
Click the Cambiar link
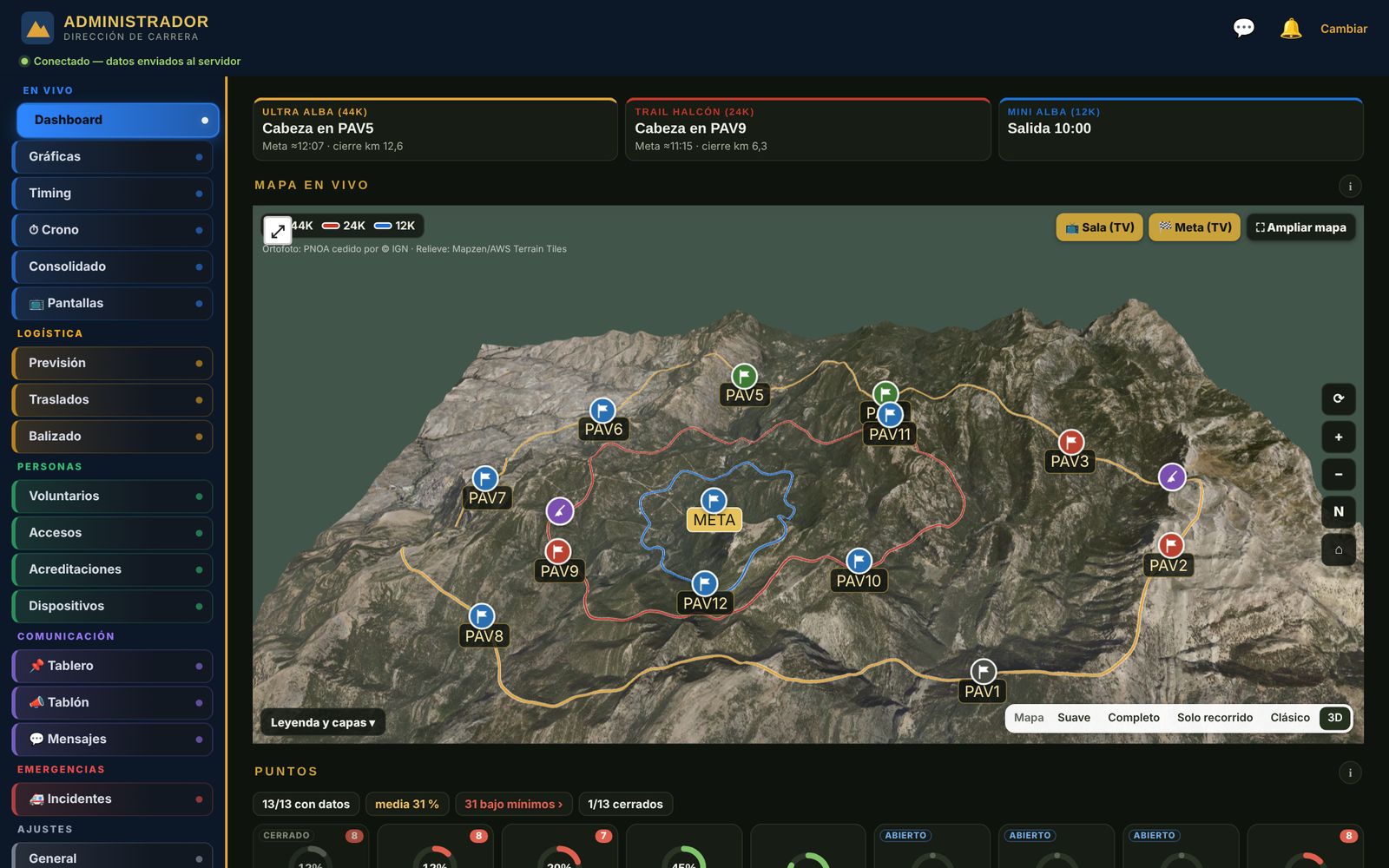[1344, 29]
